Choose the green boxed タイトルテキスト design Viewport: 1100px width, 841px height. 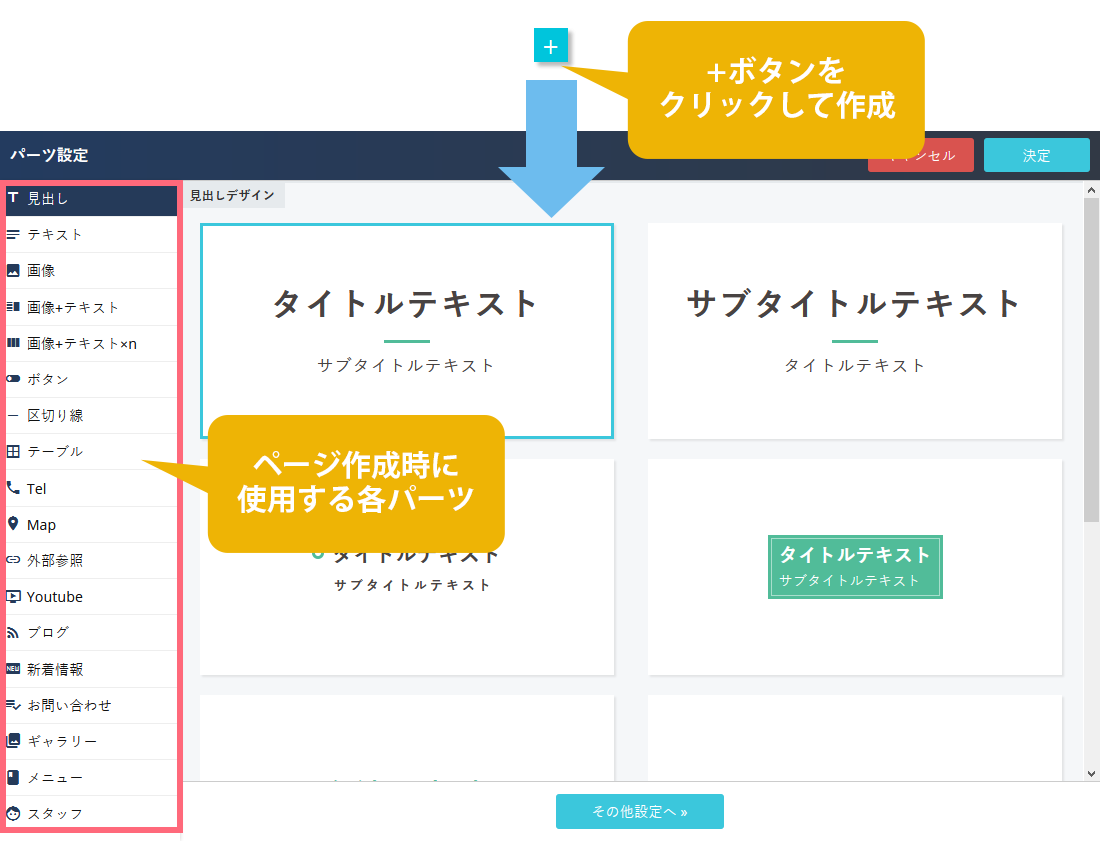point(854,567)
